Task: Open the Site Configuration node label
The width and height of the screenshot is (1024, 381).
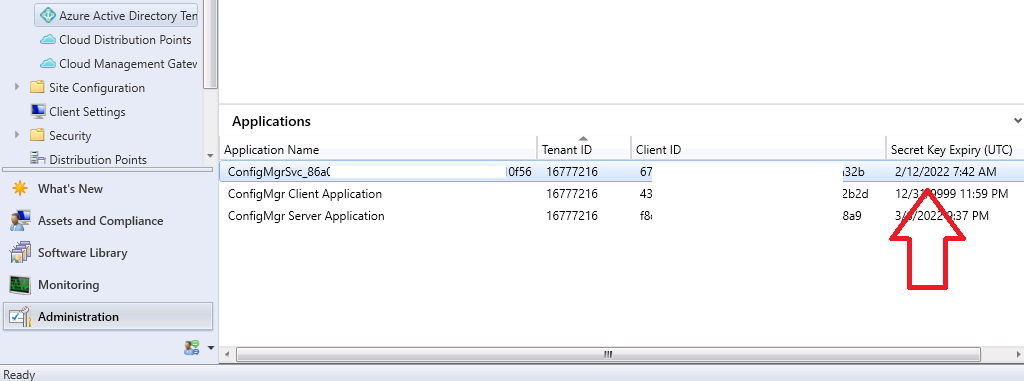Action: [97, 88]
